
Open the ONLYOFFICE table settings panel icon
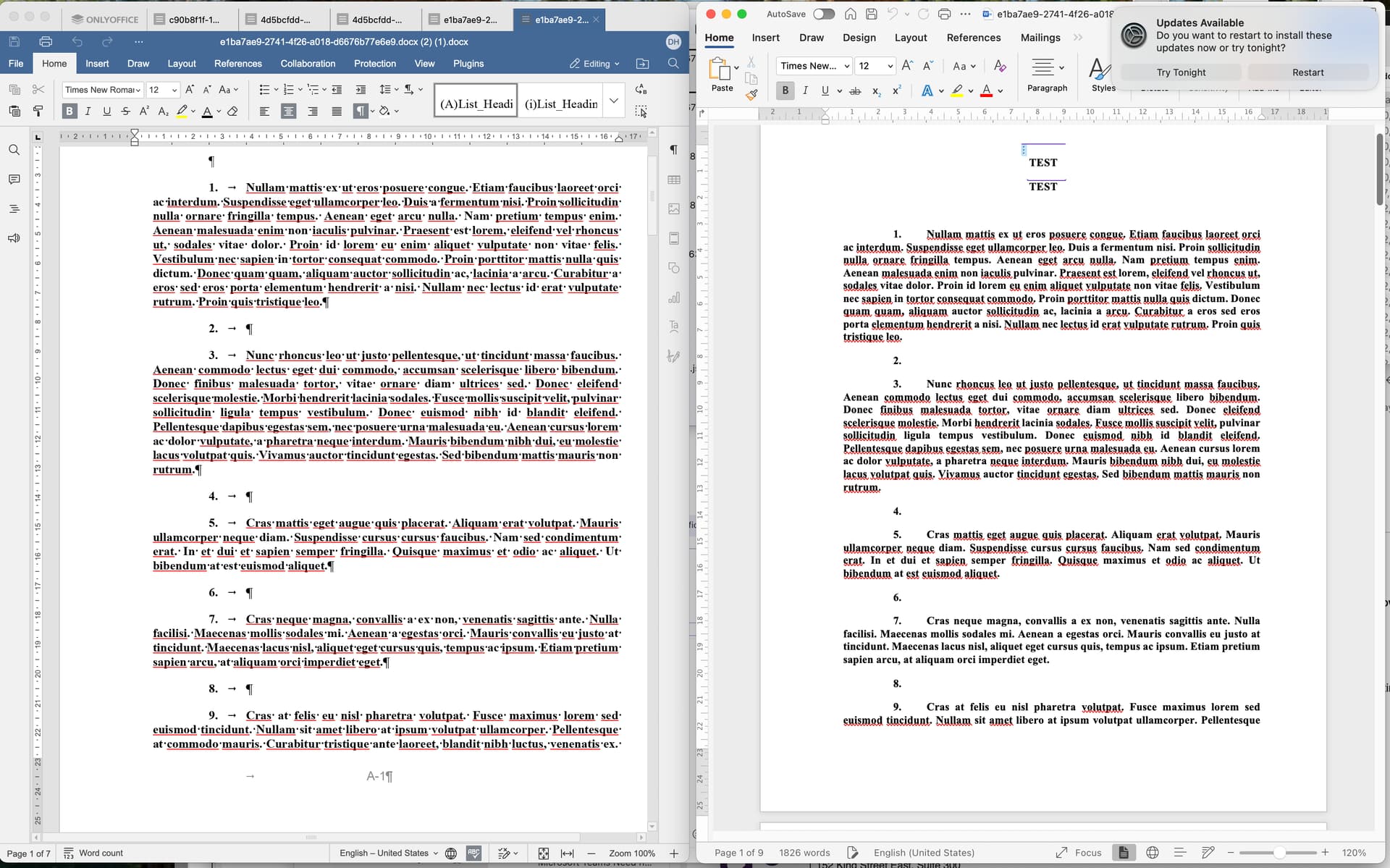[x=674, y=180]
